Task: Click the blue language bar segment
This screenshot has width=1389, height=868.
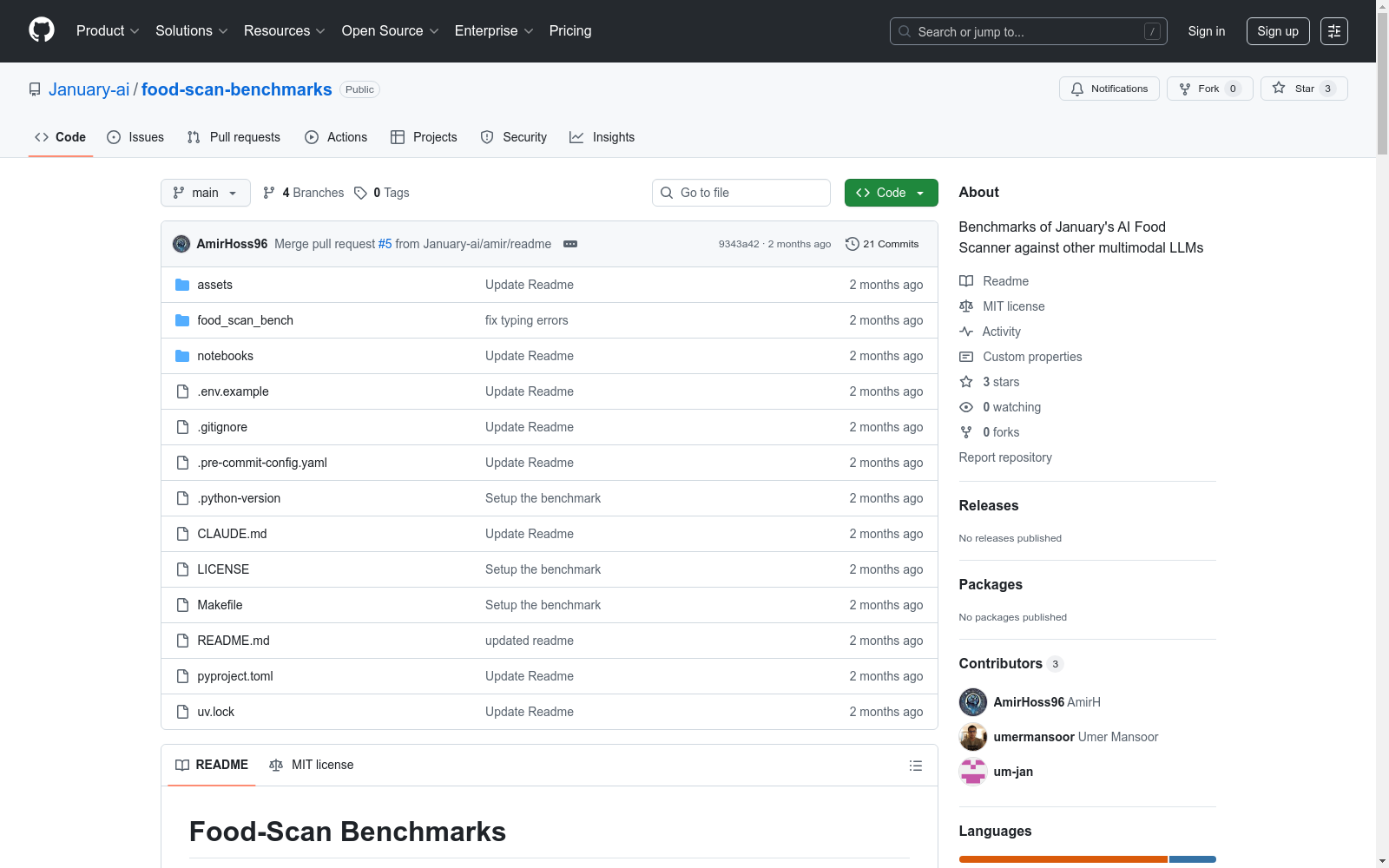Action: [1193, 859]
